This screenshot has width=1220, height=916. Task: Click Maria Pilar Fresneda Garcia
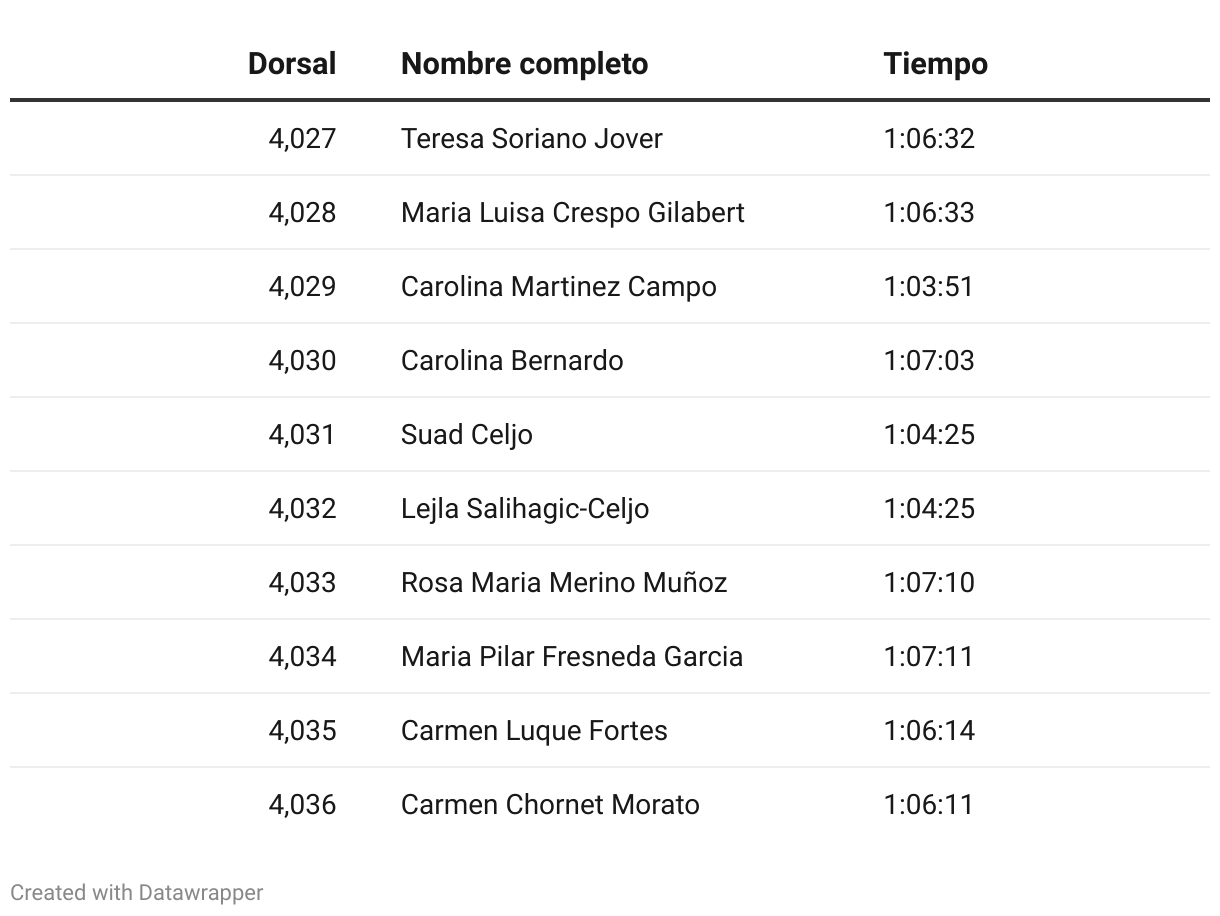[x=572, y=656]
